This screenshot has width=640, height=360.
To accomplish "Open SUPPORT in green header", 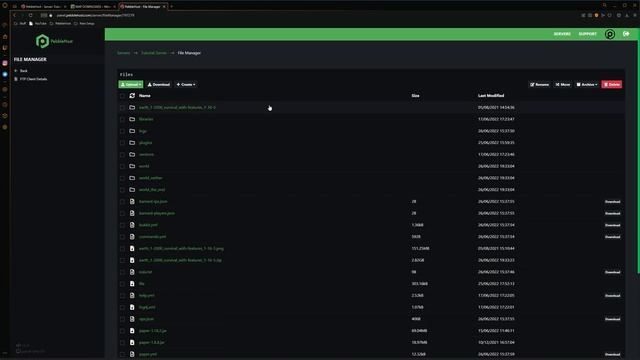I will point(587,34).
